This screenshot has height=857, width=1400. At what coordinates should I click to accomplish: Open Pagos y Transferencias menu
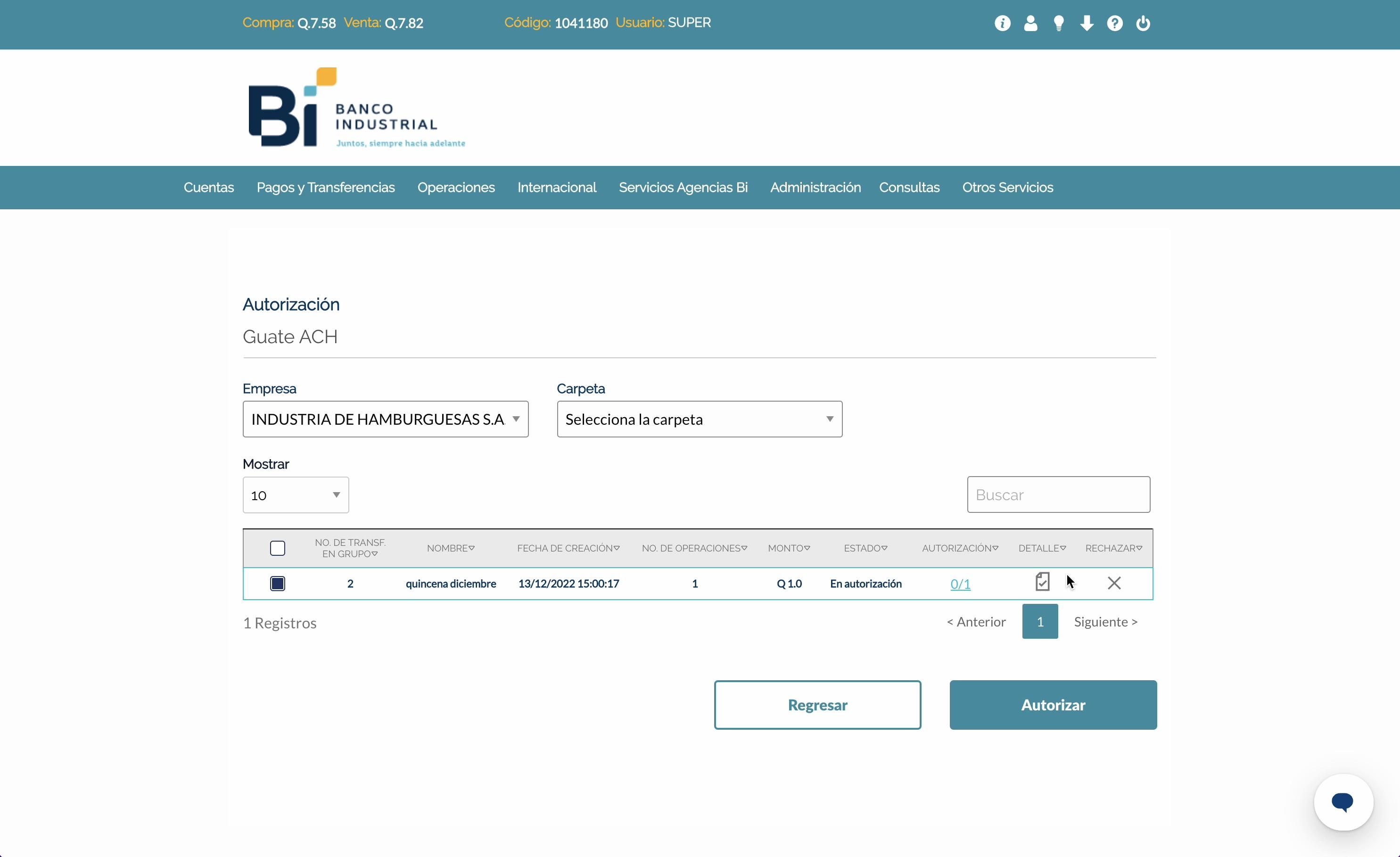(326, 188)
